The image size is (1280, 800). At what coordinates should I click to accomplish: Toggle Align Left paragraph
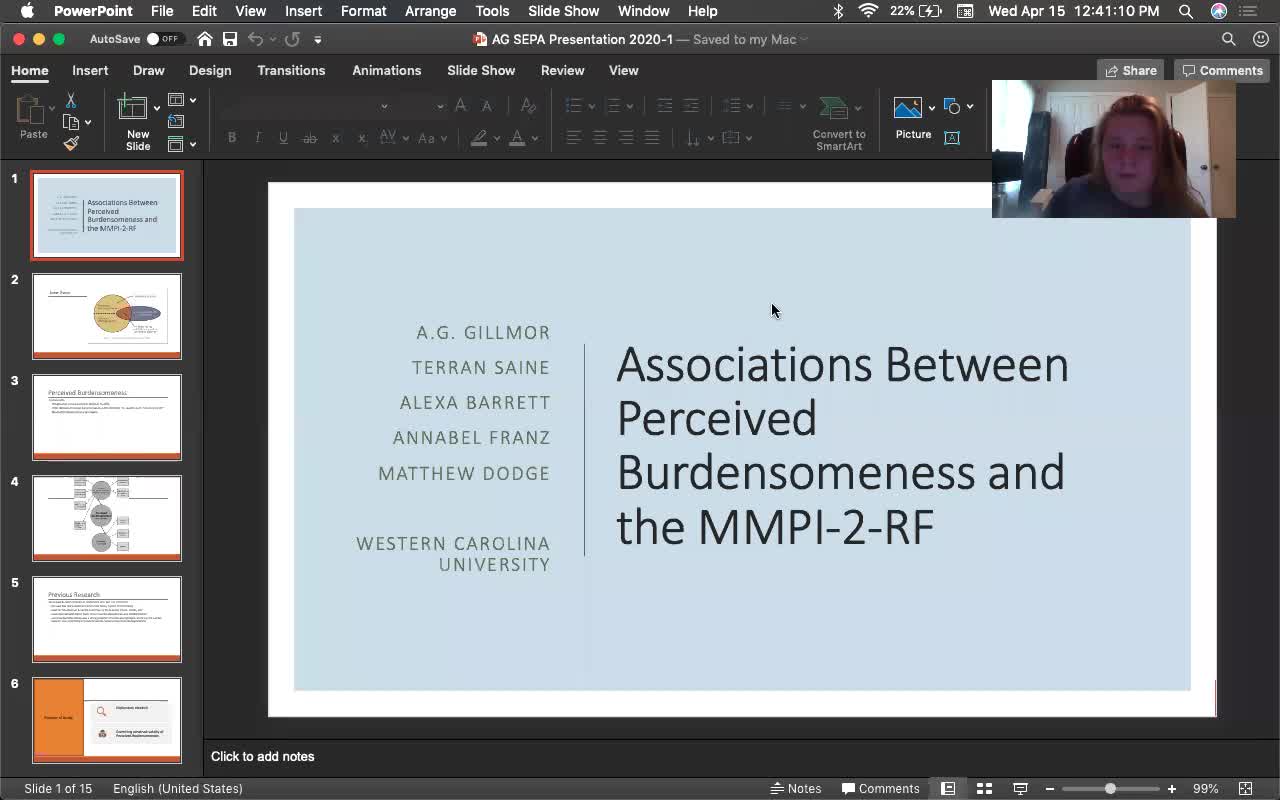tap(574, 138)
